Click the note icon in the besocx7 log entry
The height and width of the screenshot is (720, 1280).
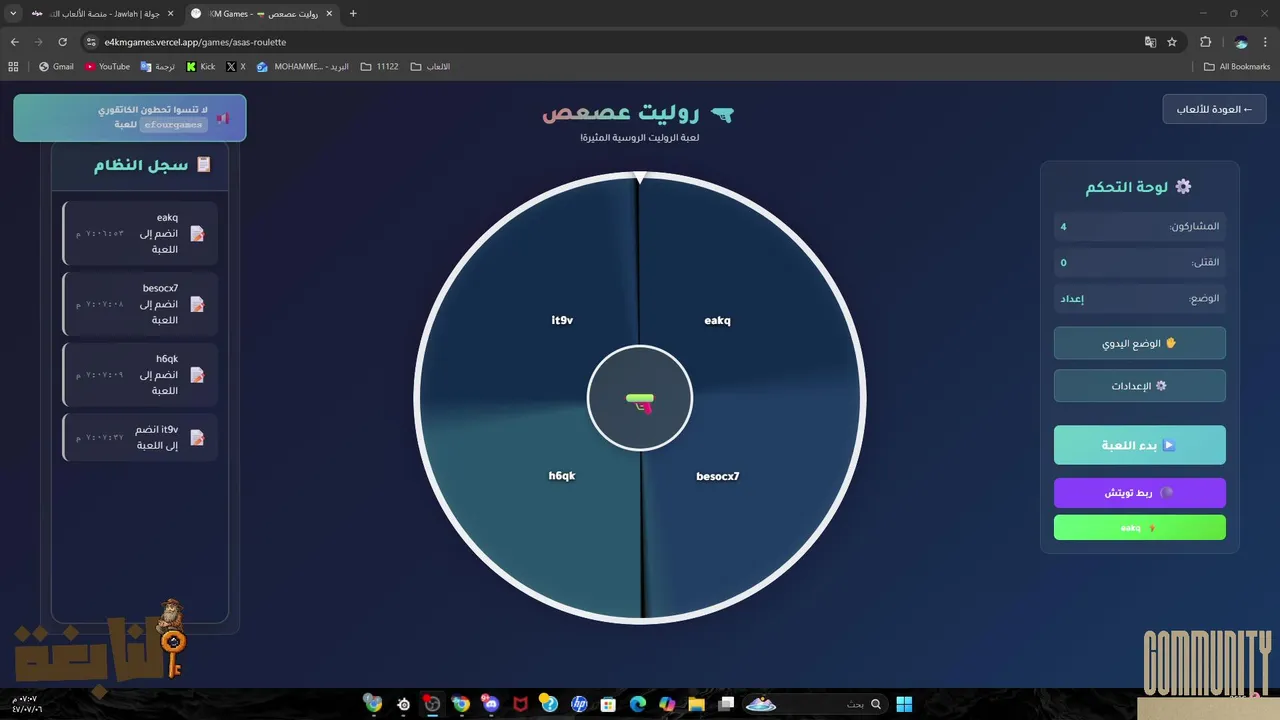tap(197, 304)
